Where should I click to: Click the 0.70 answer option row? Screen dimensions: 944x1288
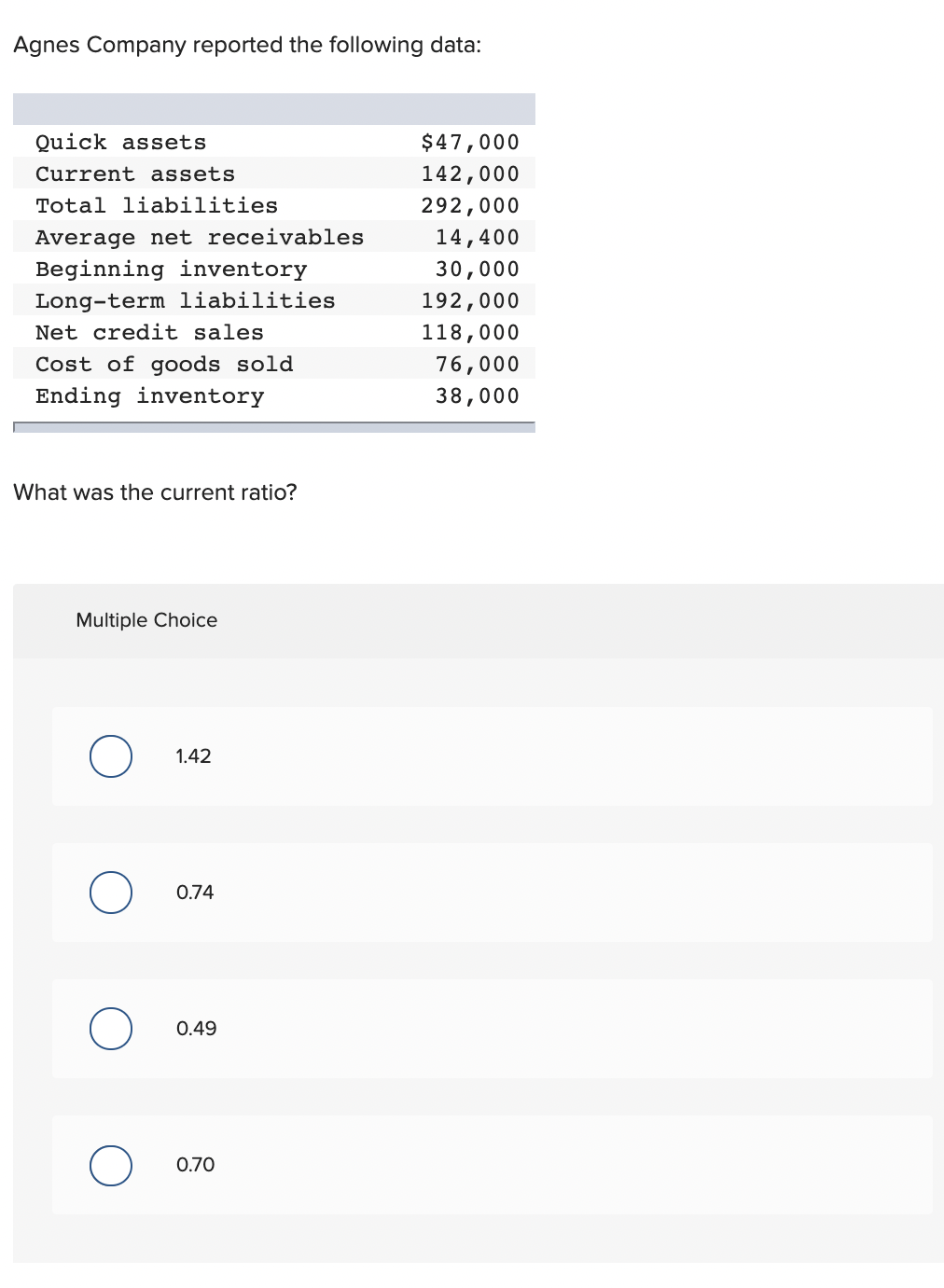coord(493,1165)
